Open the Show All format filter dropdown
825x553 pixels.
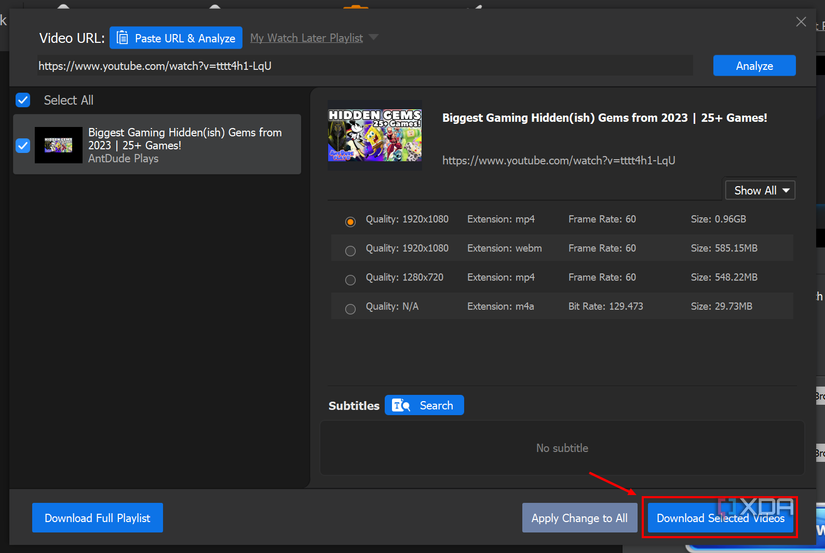(x=760, y=190)
